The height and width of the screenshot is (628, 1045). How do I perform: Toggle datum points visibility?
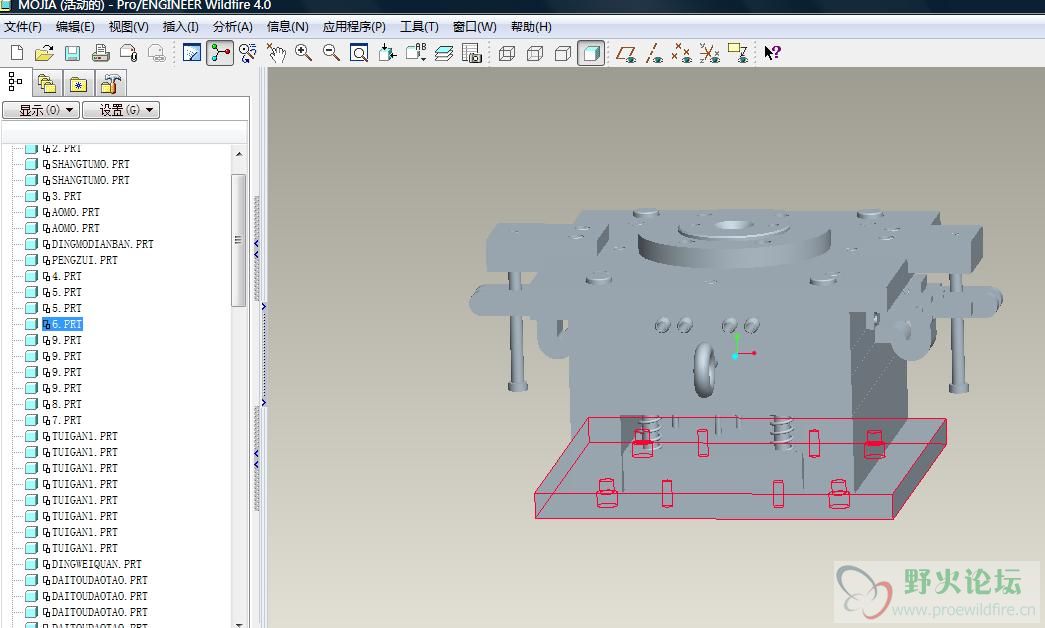[x=682, y=53]
